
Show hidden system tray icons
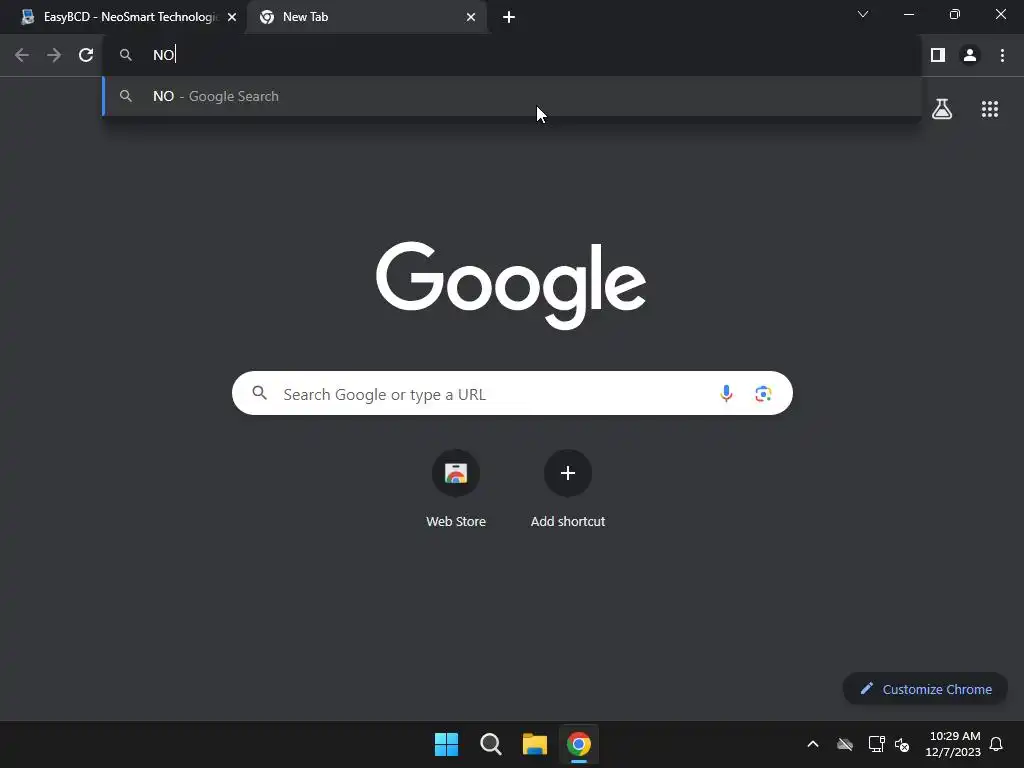[x=813, y=744]
